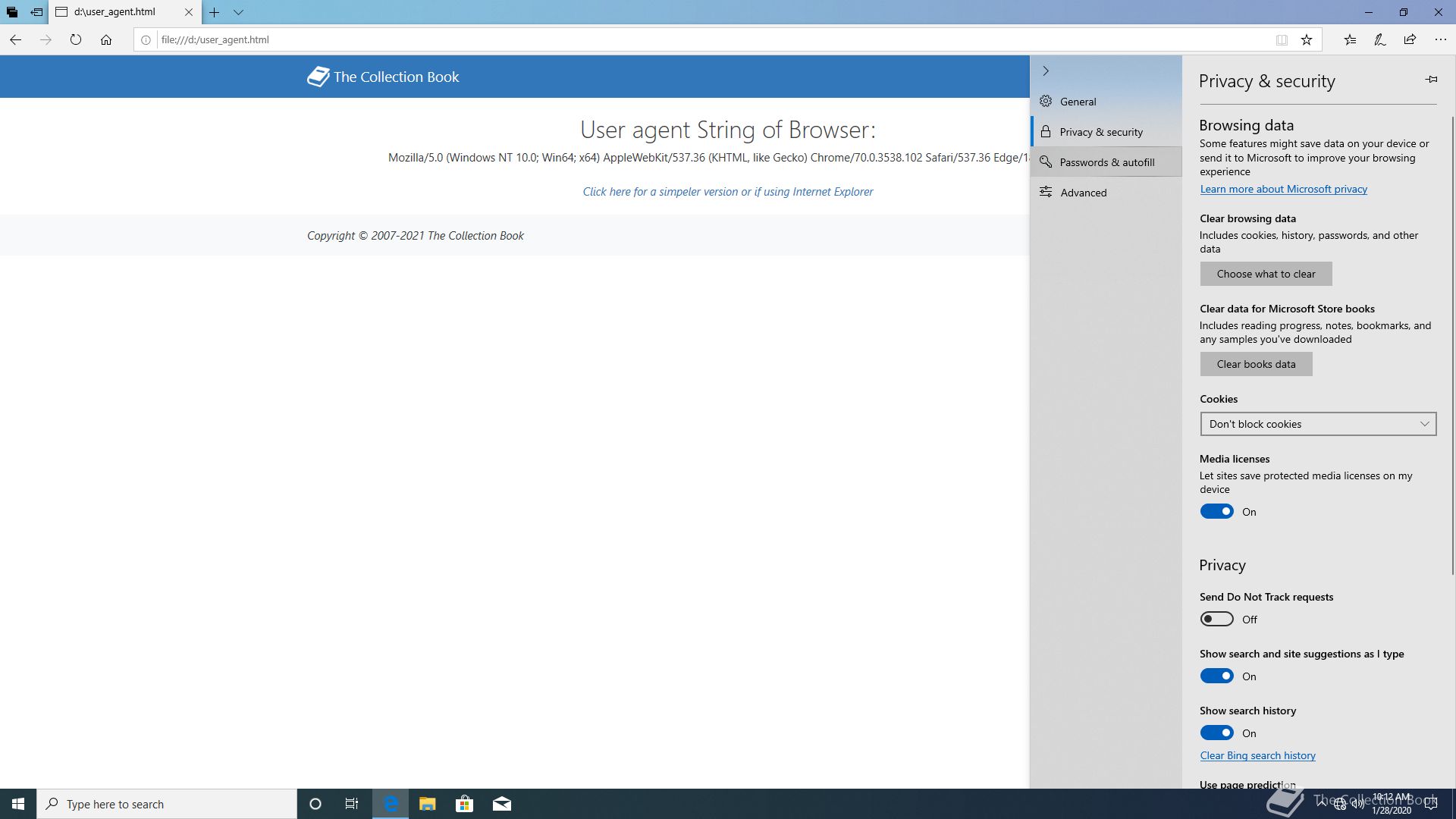The width and height of the screenshot is (1456, 819).
Task: Open Advanced settings section
Action: pos(1106,193)
